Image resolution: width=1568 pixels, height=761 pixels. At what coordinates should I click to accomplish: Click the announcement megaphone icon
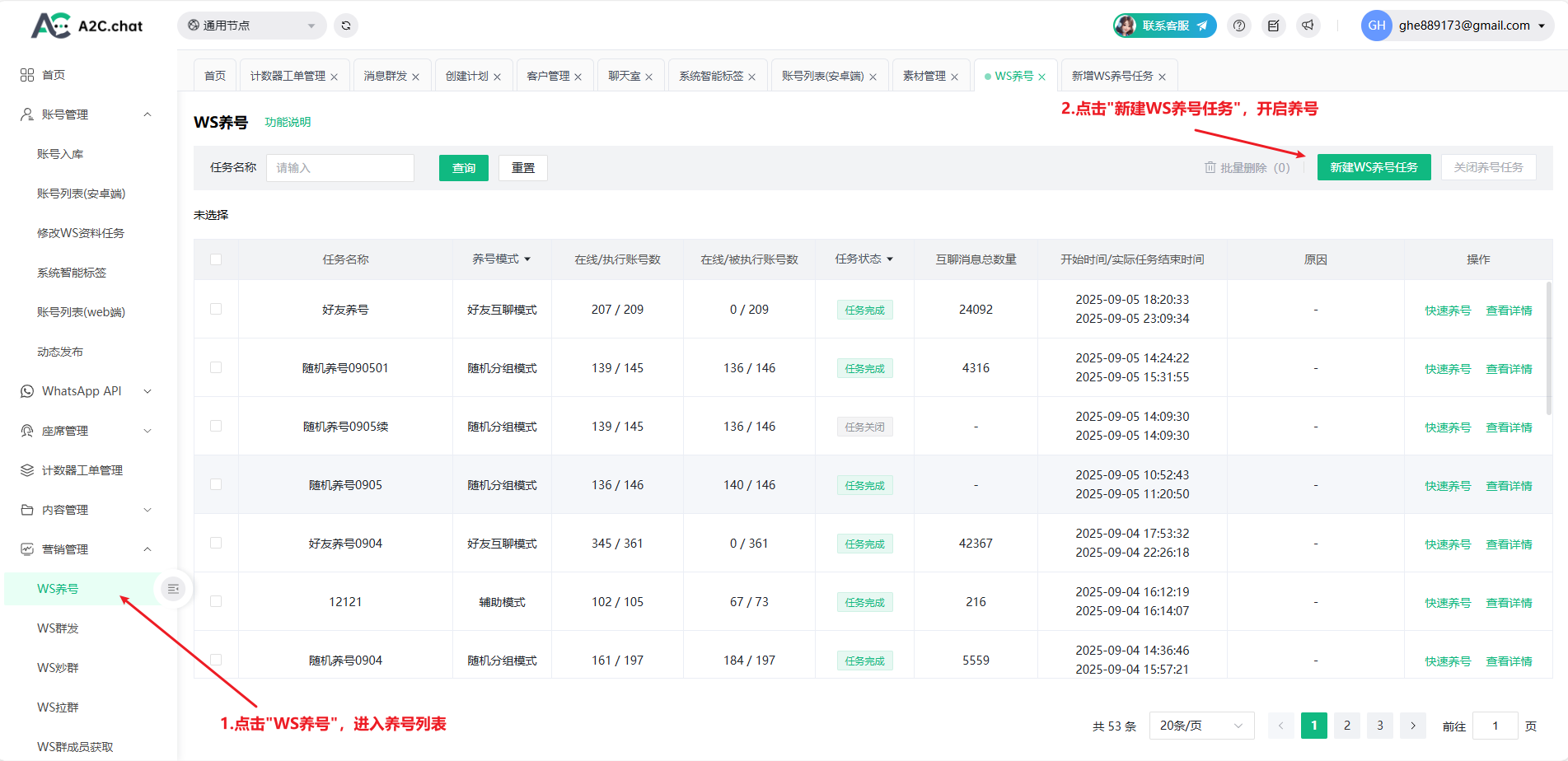[x=1308, y=26]
